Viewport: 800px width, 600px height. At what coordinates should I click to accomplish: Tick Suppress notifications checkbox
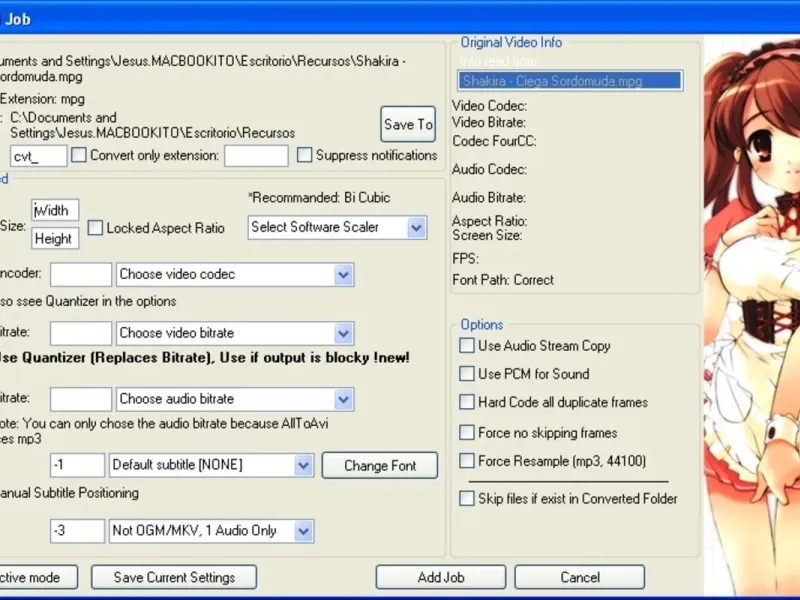304,155
